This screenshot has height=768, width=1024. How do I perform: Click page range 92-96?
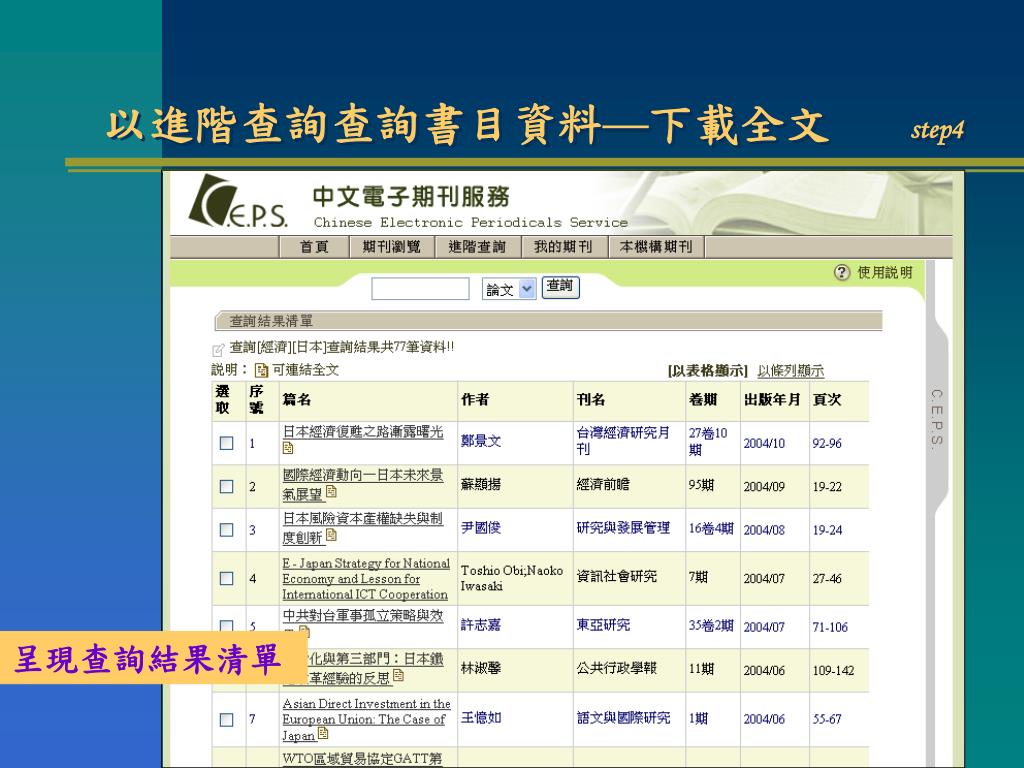pos(827,443)
